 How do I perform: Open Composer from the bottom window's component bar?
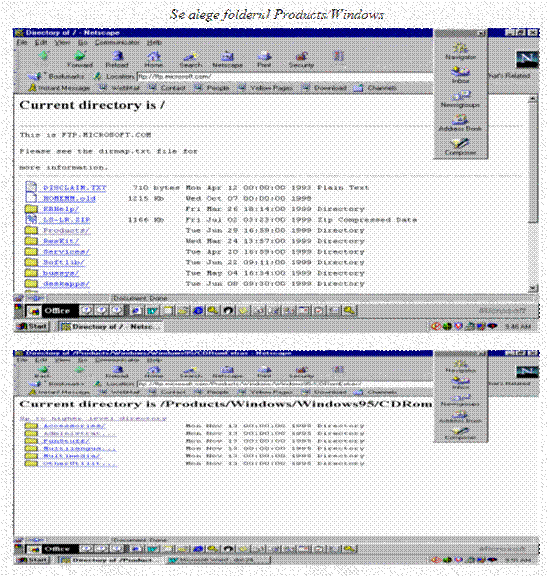click(x=460, y=434)
